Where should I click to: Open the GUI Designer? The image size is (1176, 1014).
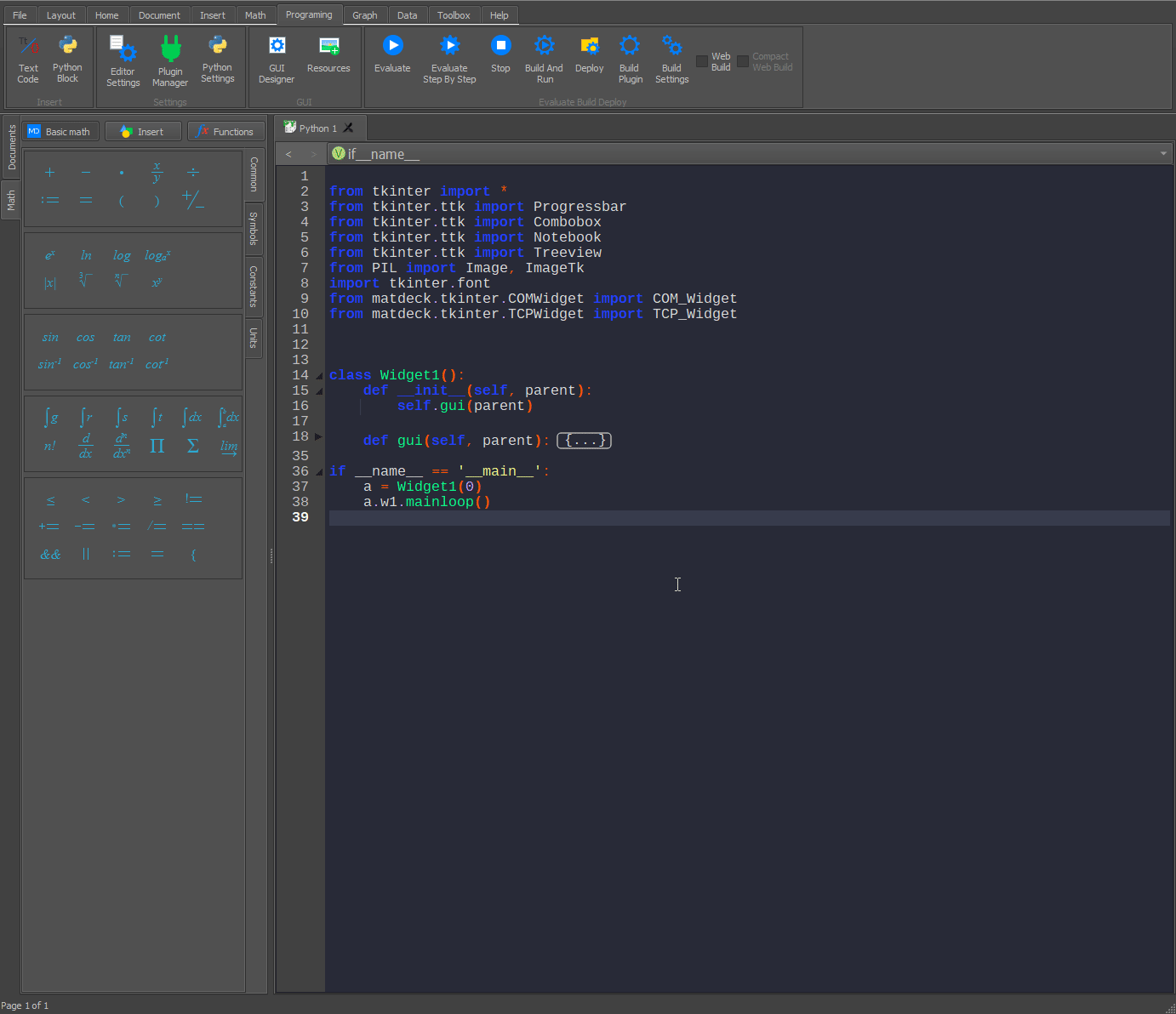[x=277, y=46]
